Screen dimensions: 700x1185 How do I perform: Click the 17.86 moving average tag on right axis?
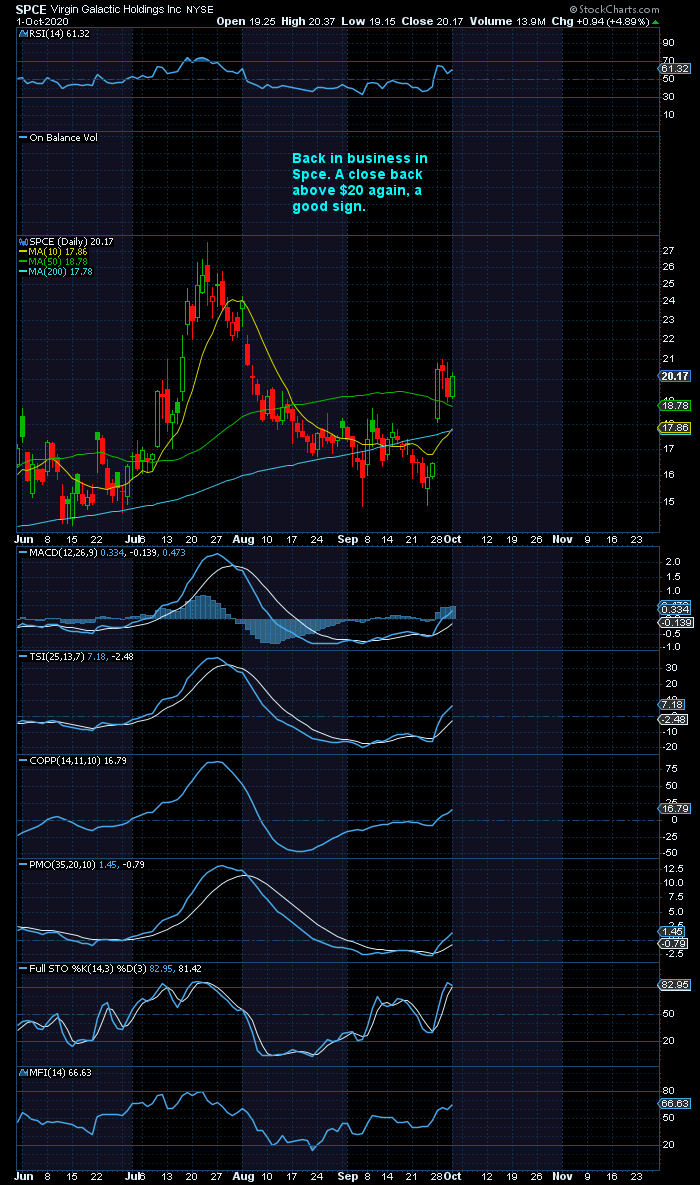pos(674,428)
